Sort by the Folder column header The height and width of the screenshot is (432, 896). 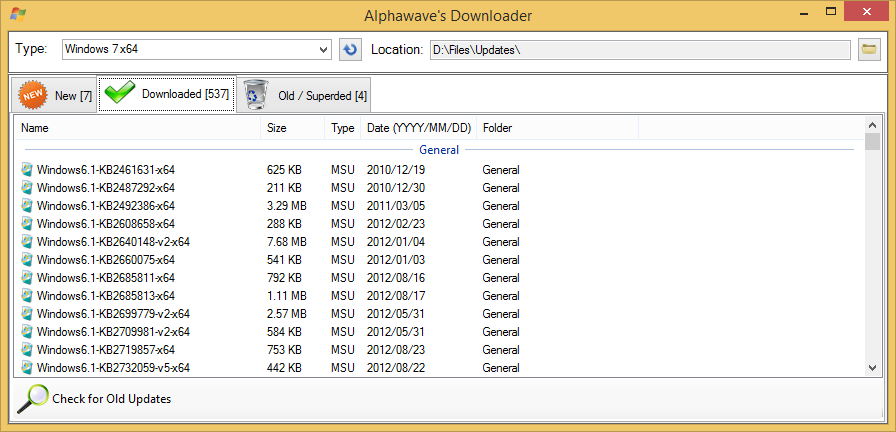(x=557, y=128)
